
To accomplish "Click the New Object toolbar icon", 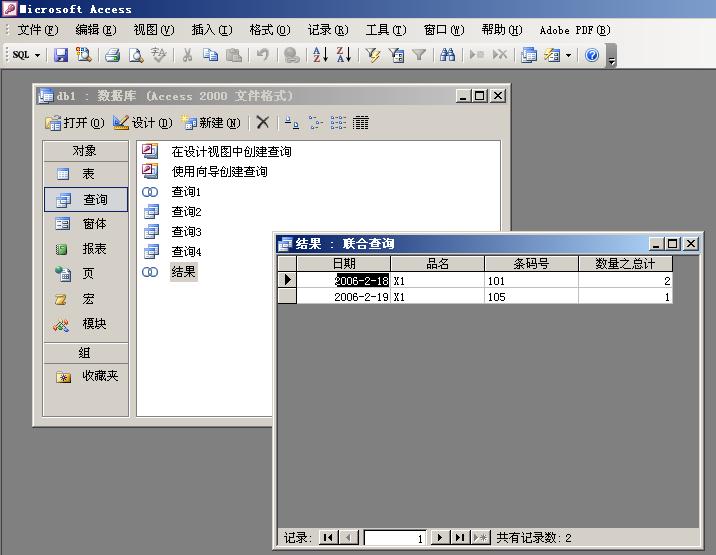I will coord(552,55).
